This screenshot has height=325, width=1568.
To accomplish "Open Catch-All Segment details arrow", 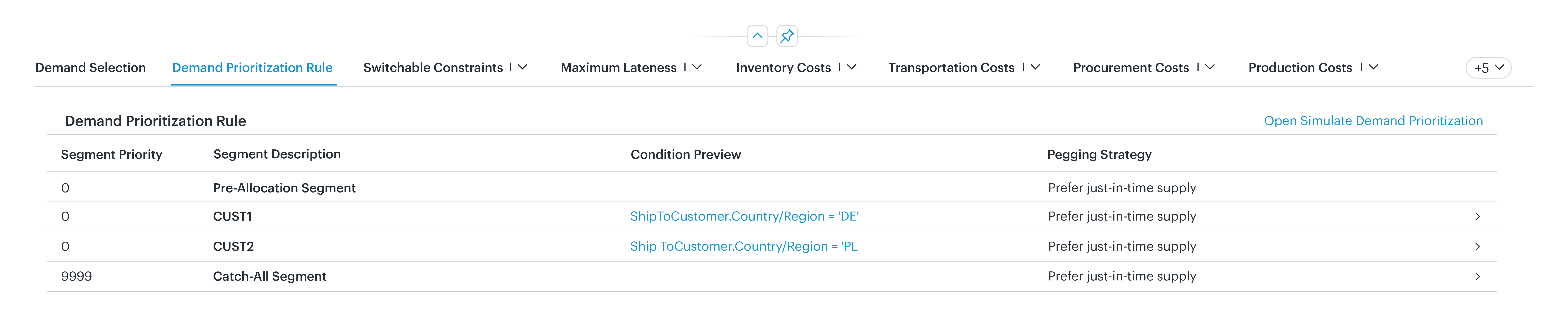I will pyautogui.click(x=1477, y=276).
